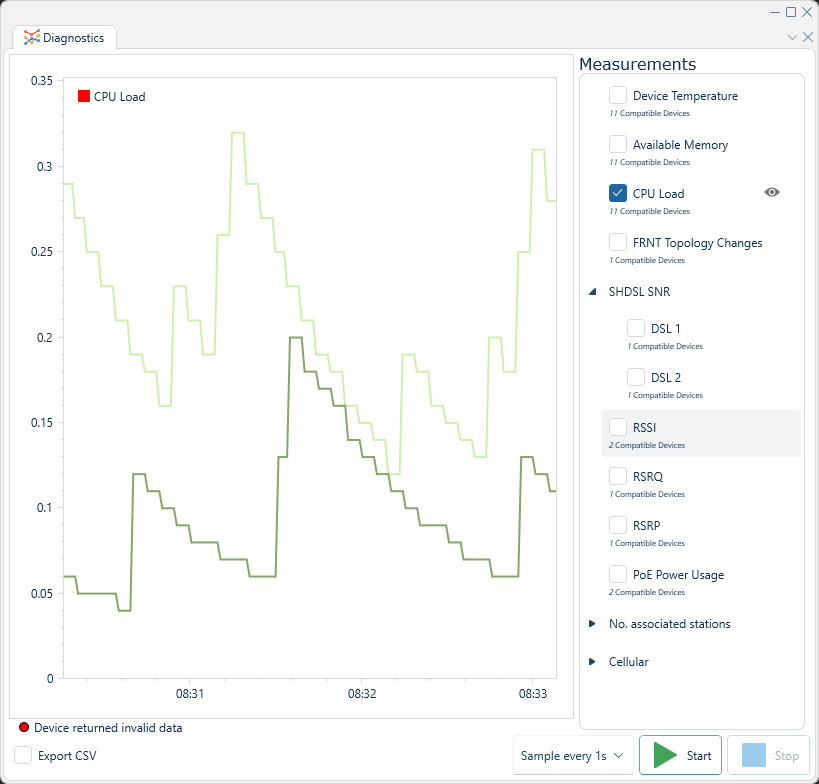
Task: Click the Device Temperature label
Action: point(685,96)
